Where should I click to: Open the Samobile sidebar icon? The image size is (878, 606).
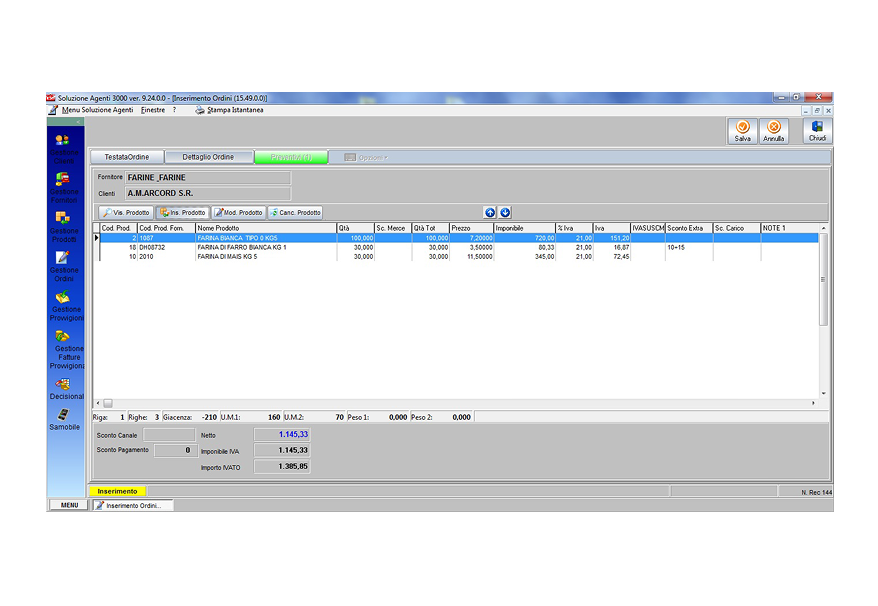(x=63, y=415)
